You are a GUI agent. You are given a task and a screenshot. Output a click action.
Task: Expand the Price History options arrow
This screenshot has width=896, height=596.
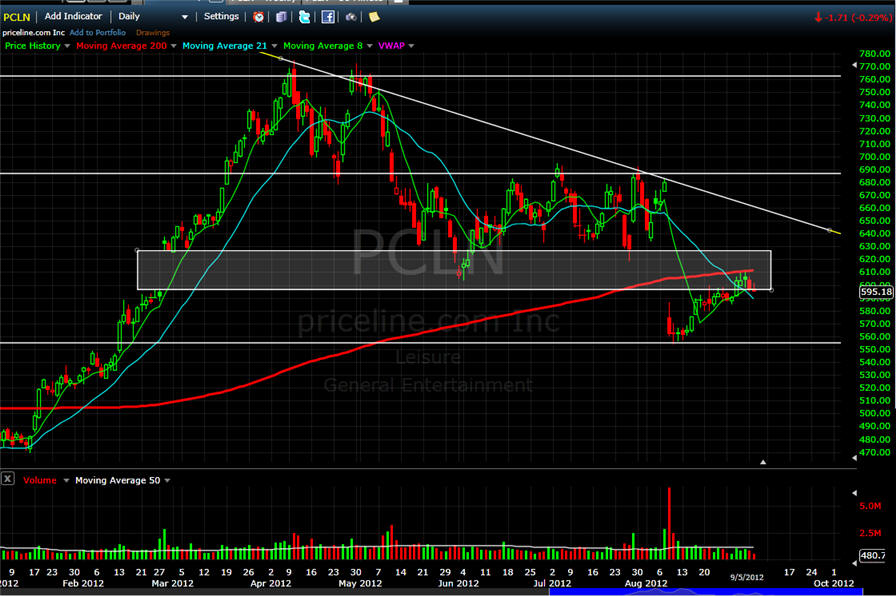tap(67, 46)
